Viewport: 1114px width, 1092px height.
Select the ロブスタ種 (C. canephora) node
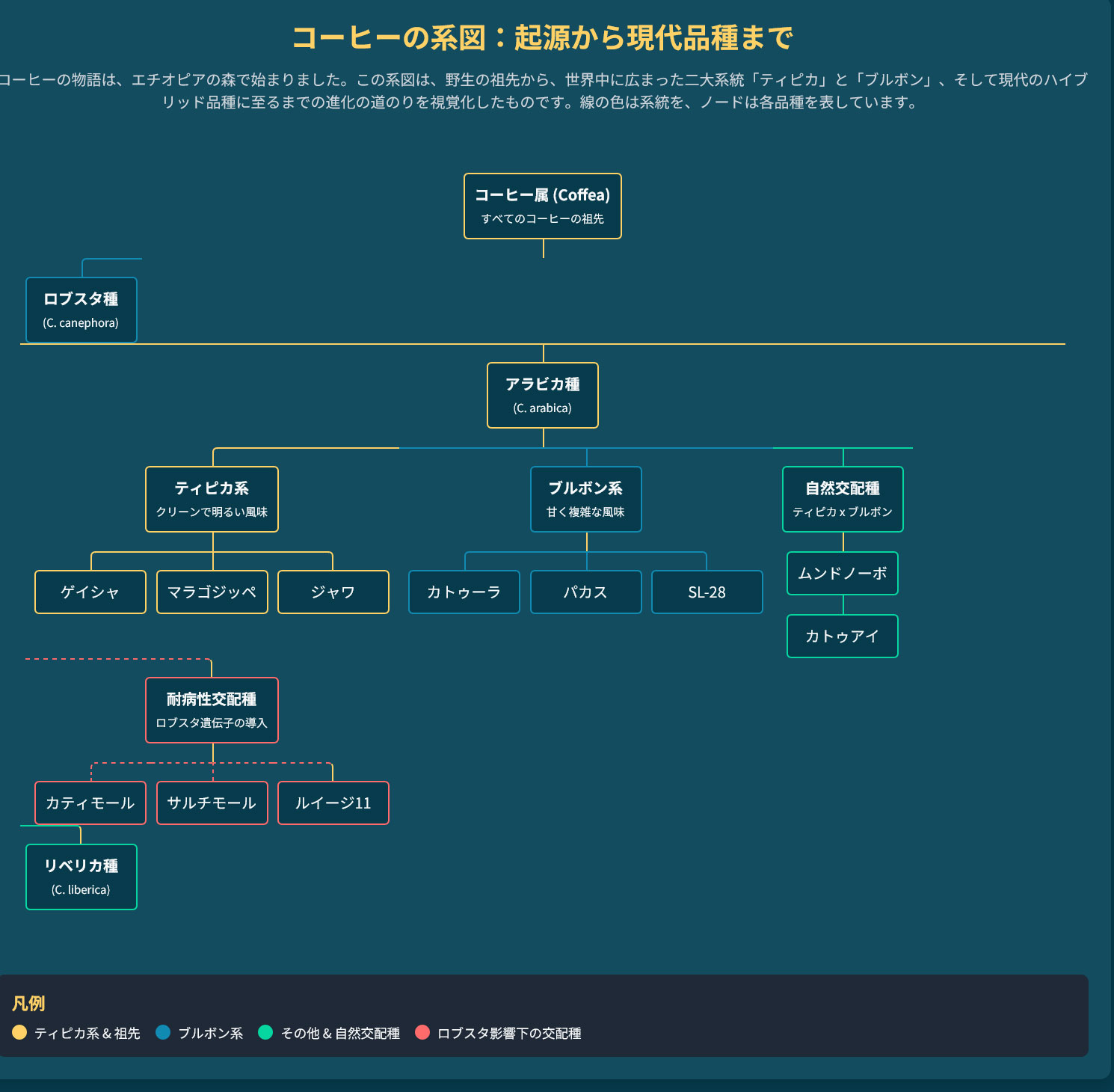(81, 310)
